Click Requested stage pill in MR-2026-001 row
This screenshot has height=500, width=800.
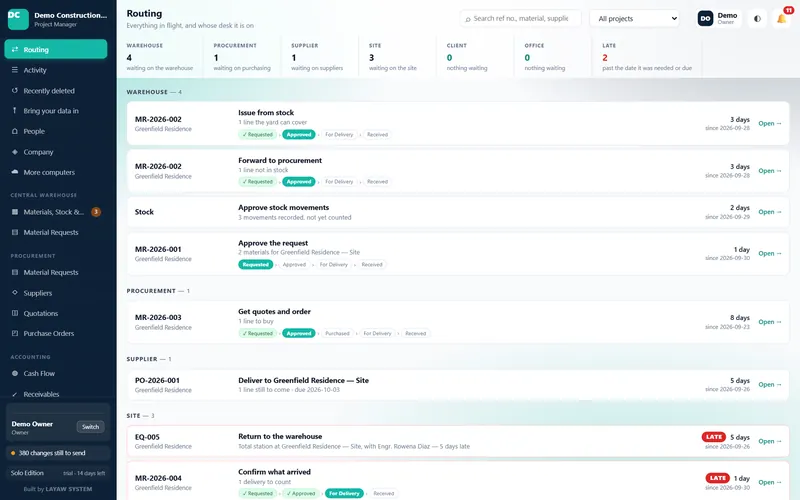pos(256,264)
